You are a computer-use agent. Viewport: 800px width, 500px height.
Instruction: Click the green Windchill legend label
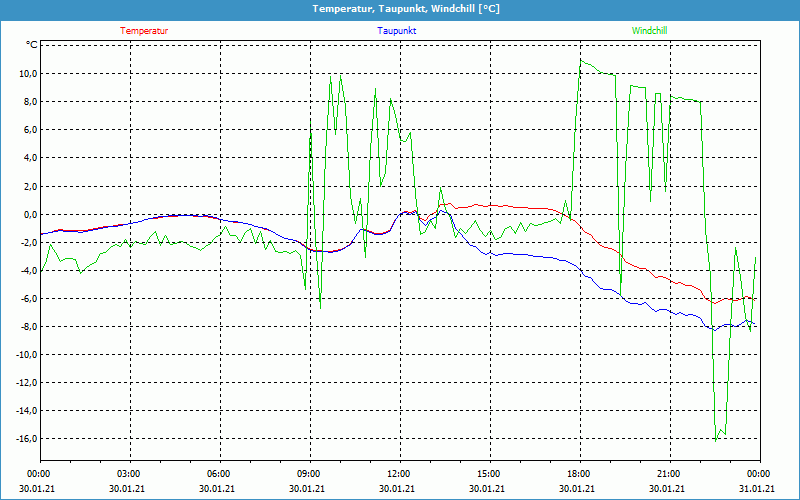650,31
